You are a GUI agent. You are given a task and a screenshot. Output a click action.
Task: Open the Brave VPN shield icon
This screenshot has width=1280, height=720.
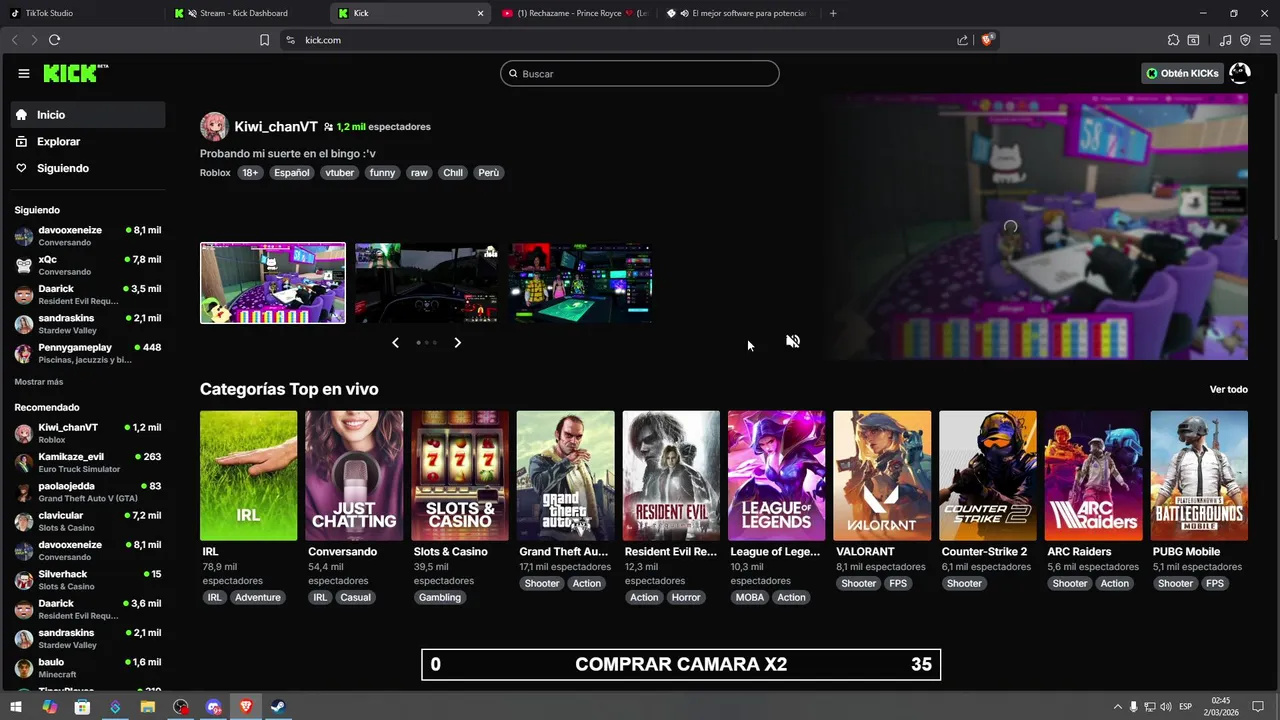click(x=1245, y=40)
